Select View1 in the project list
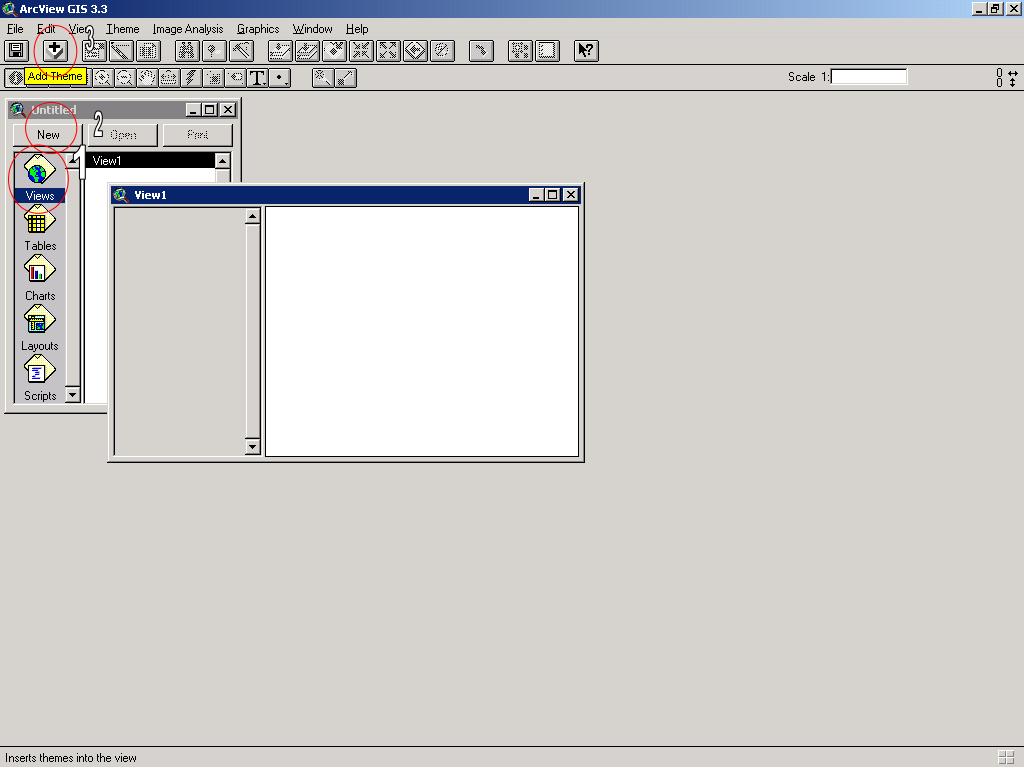 pos(150,161)
